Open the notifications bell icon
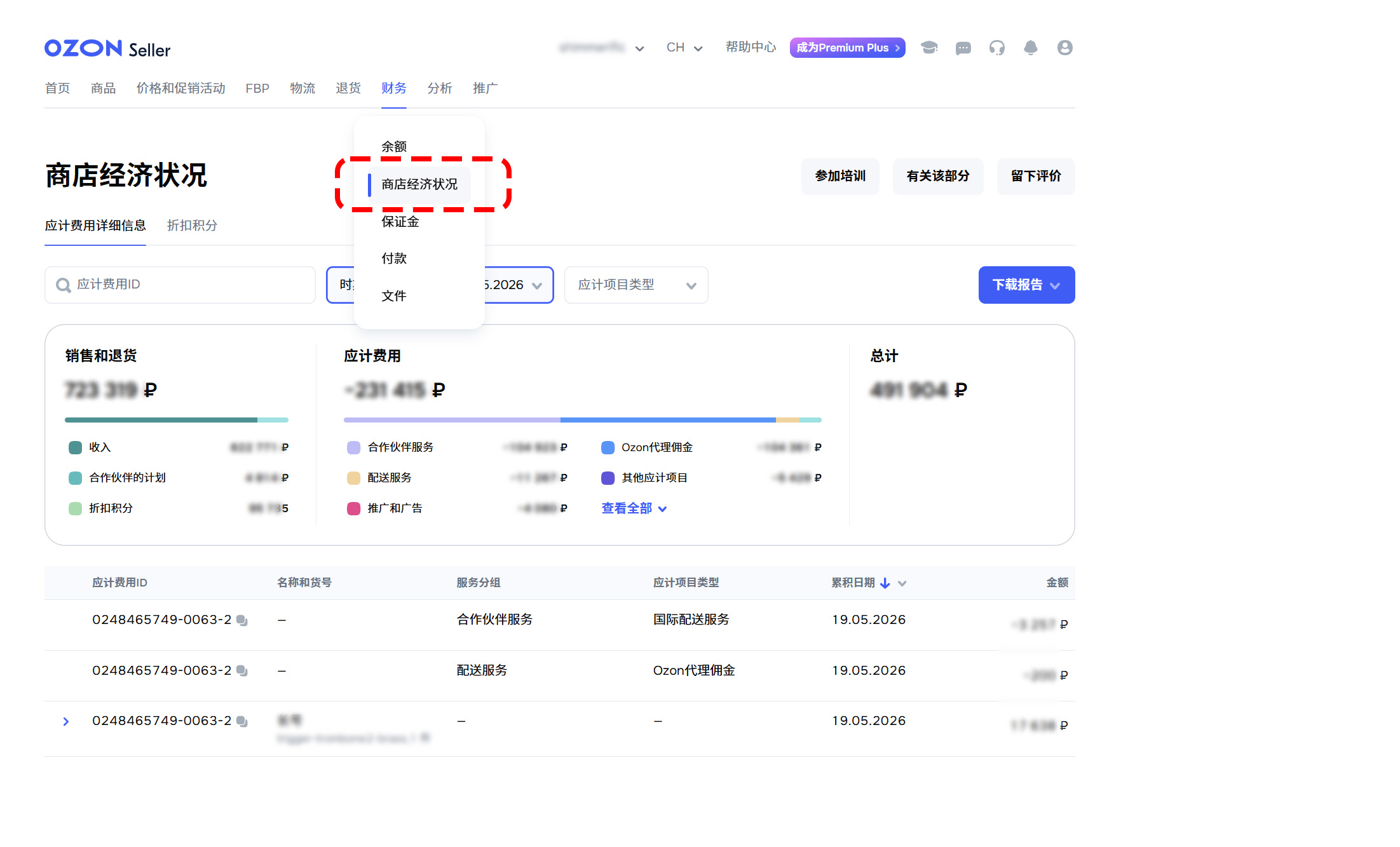1400x847 pixels. [1031, 48]
